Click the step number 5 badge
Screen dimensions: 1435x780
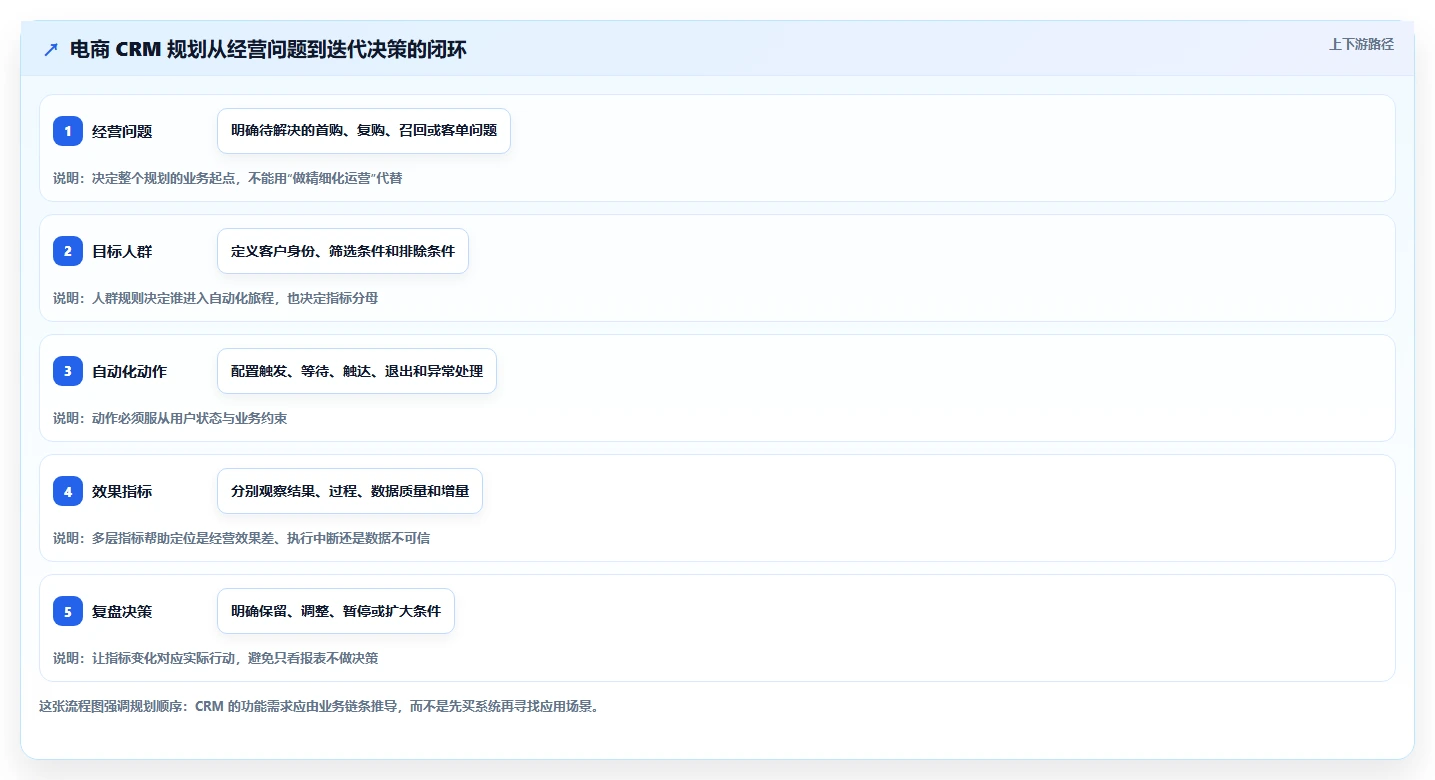68,611
